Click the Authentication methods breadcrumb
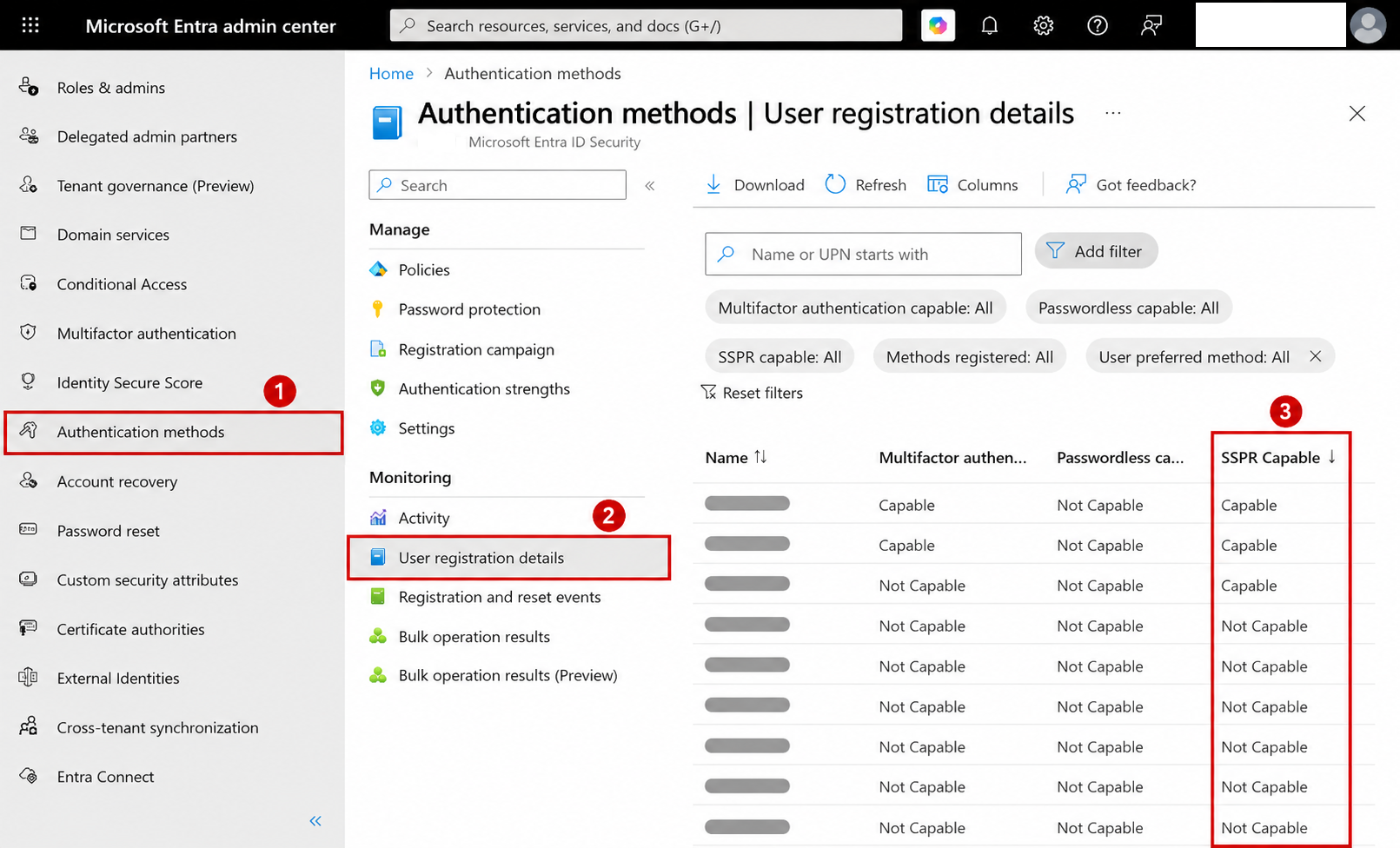The height and width of the screenshot is (848, 1400). pyautogui.click(x=533, y=74)
